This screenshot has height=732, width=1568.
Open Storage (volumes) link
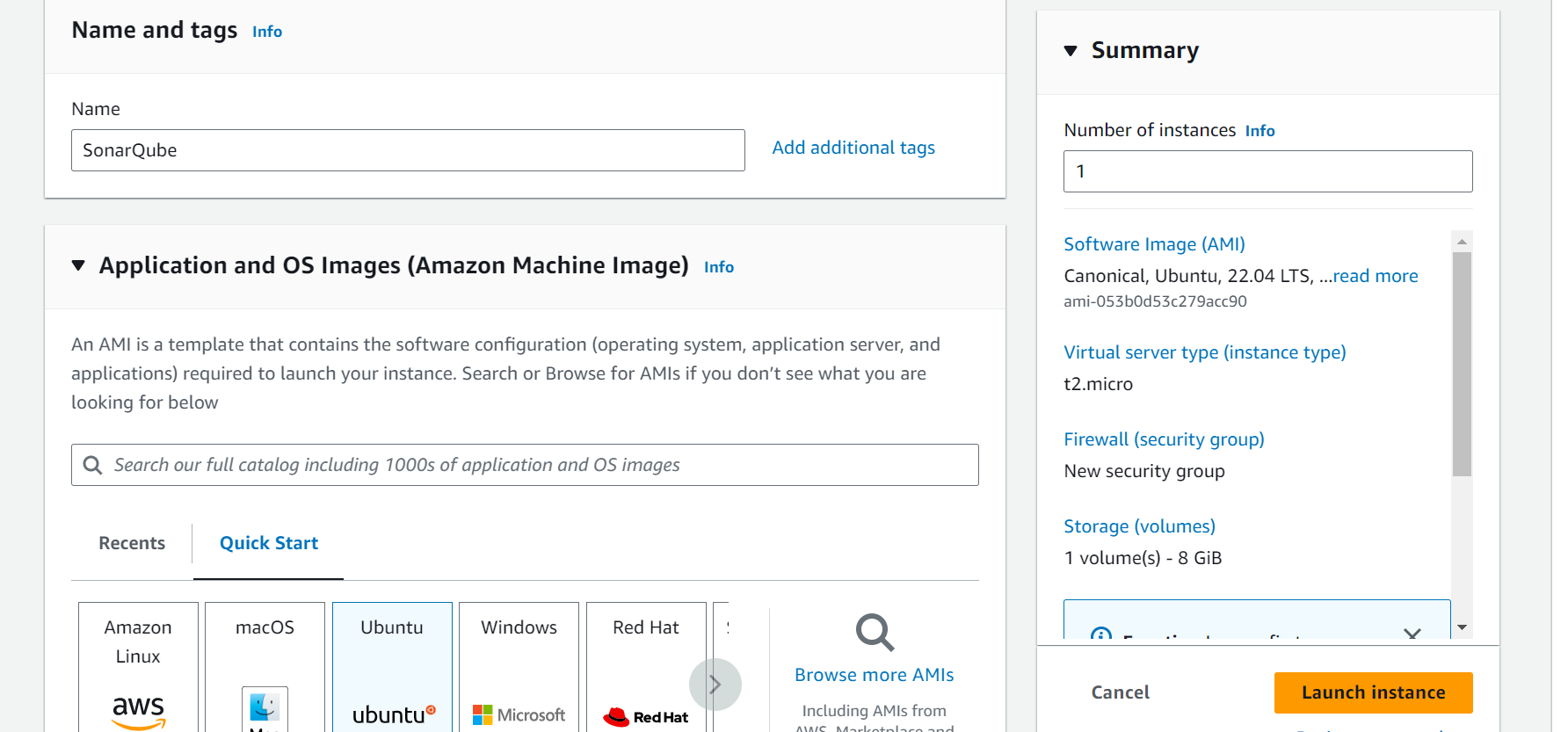[x=1139, y=526]
